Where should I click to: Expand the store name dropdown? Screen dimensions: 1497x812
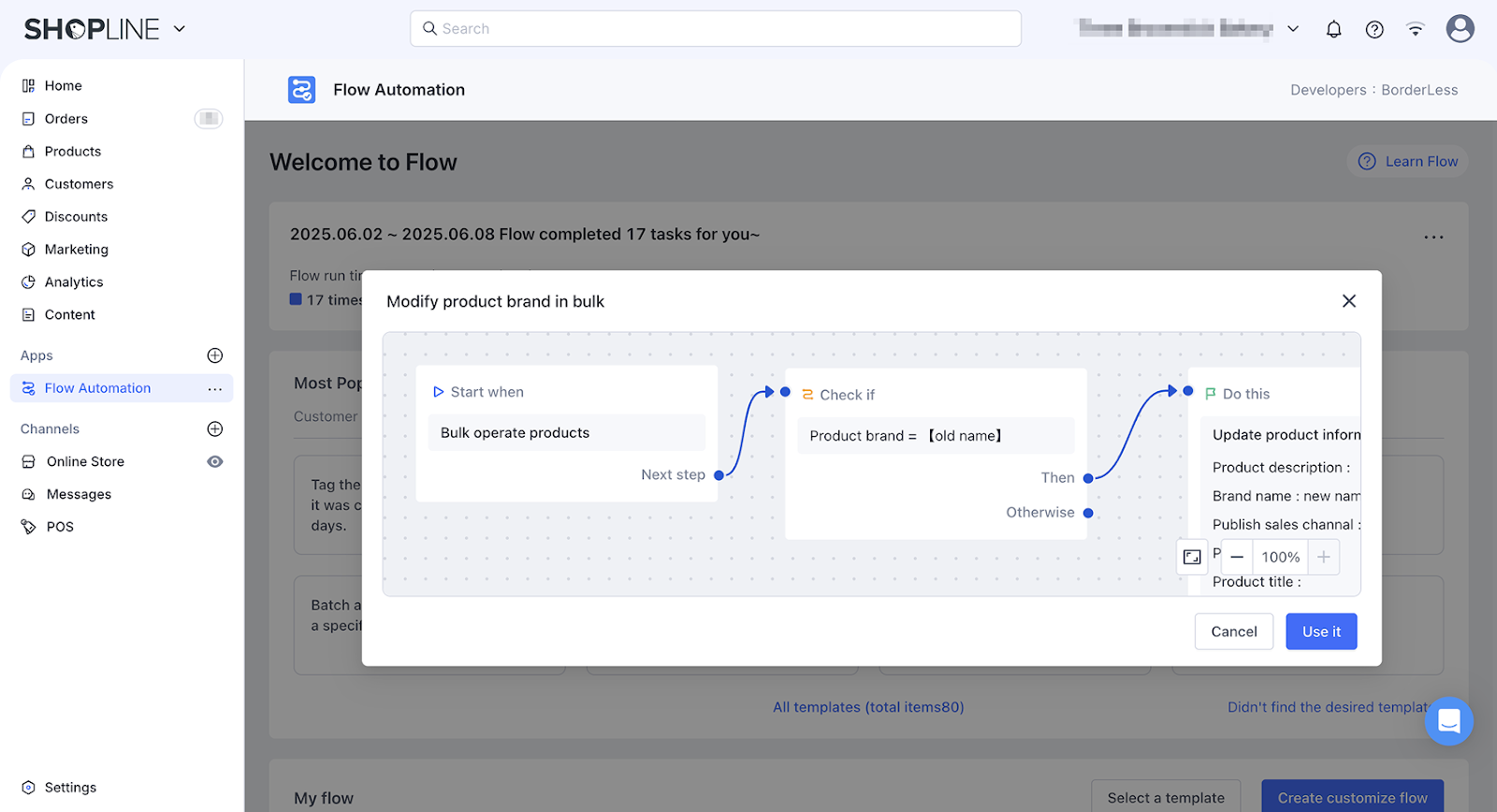point(1293,29)
